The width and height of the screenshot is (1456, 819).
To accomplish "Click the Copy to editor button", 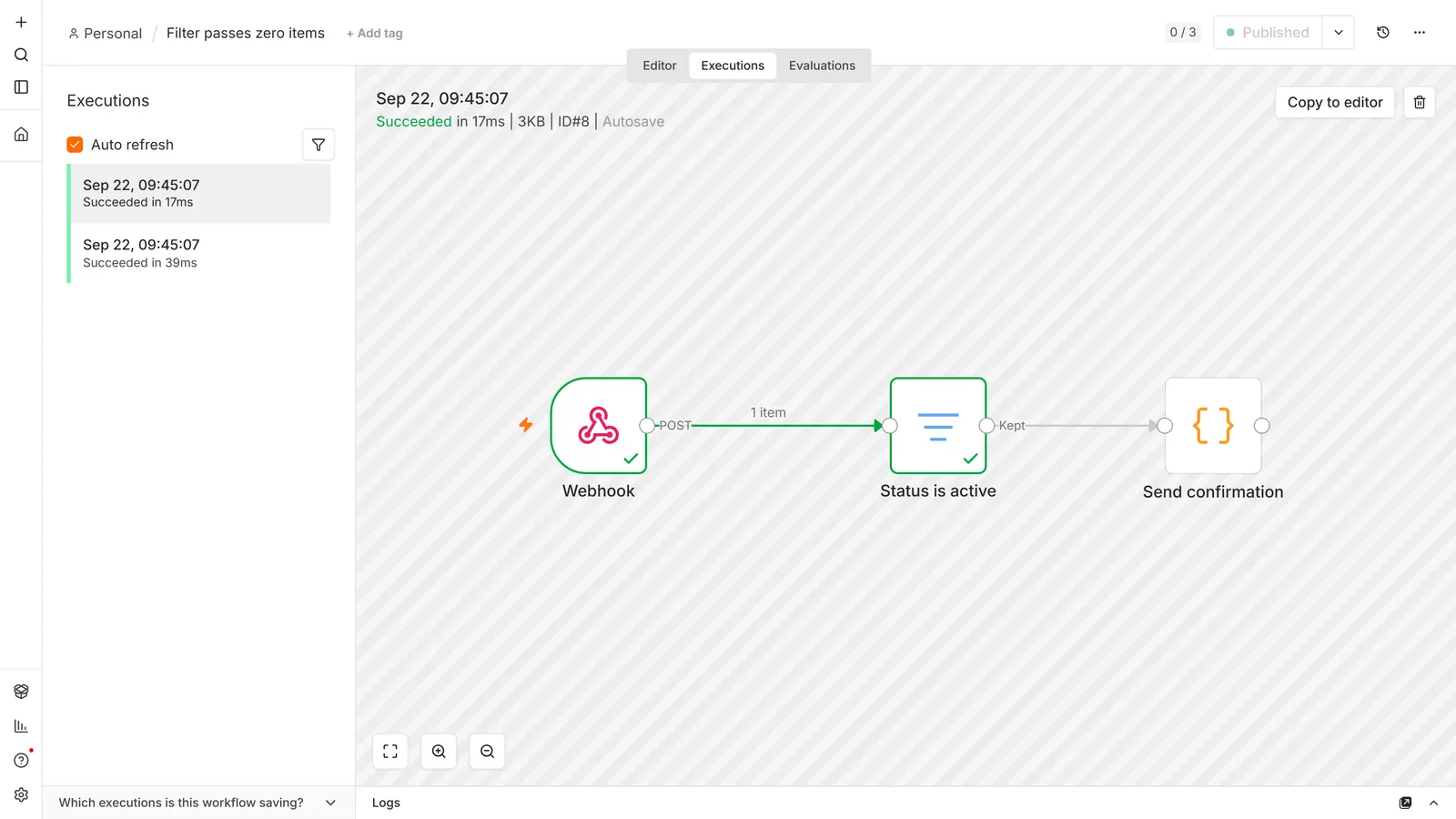I will [1335, 102].
